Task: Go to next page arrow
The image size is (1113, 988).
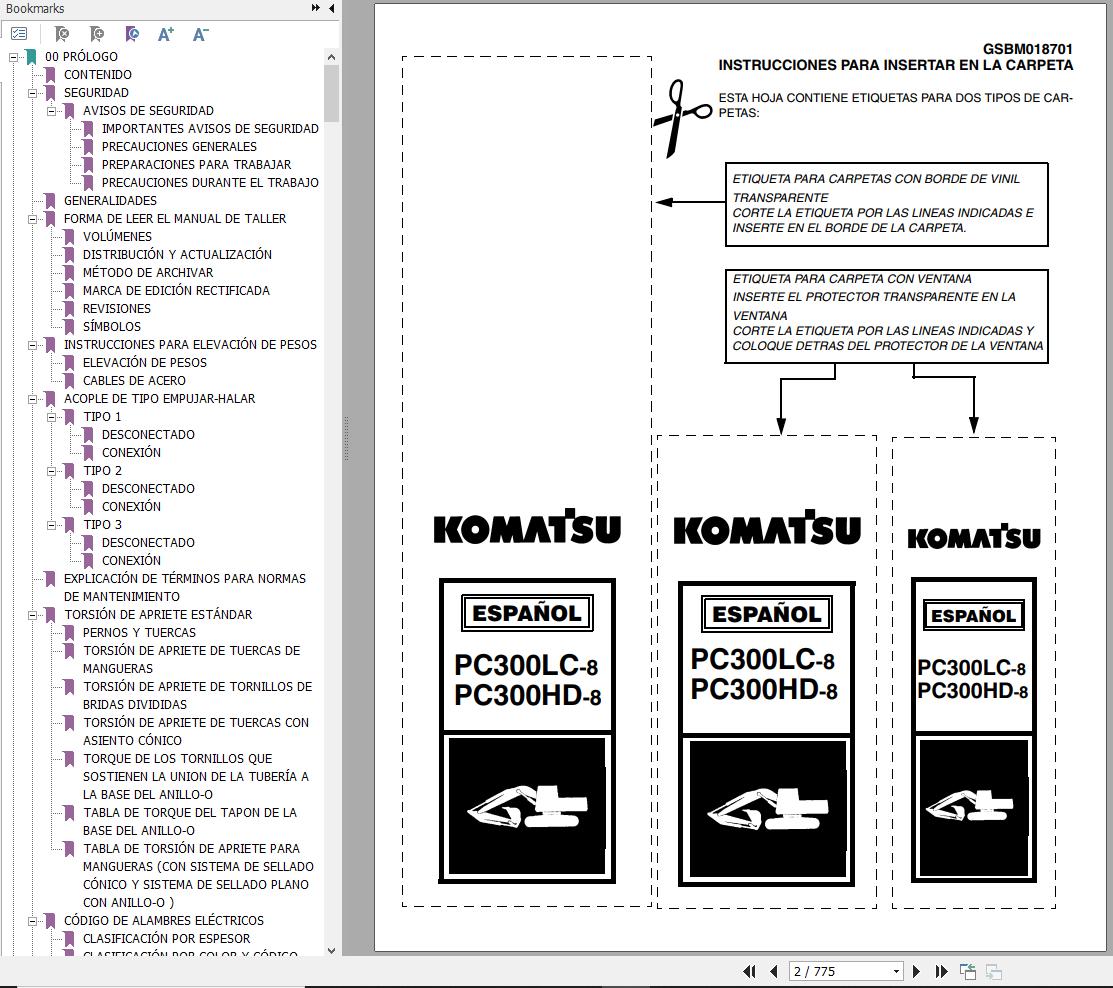Action: pos(916,971)
